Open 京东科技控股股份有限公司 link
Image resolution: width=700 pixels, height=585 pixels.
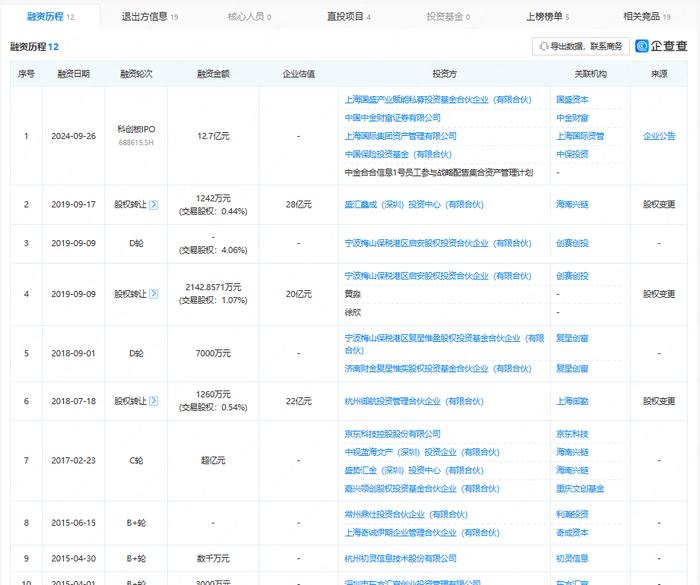pyautogui.click(x=392, y=434)
